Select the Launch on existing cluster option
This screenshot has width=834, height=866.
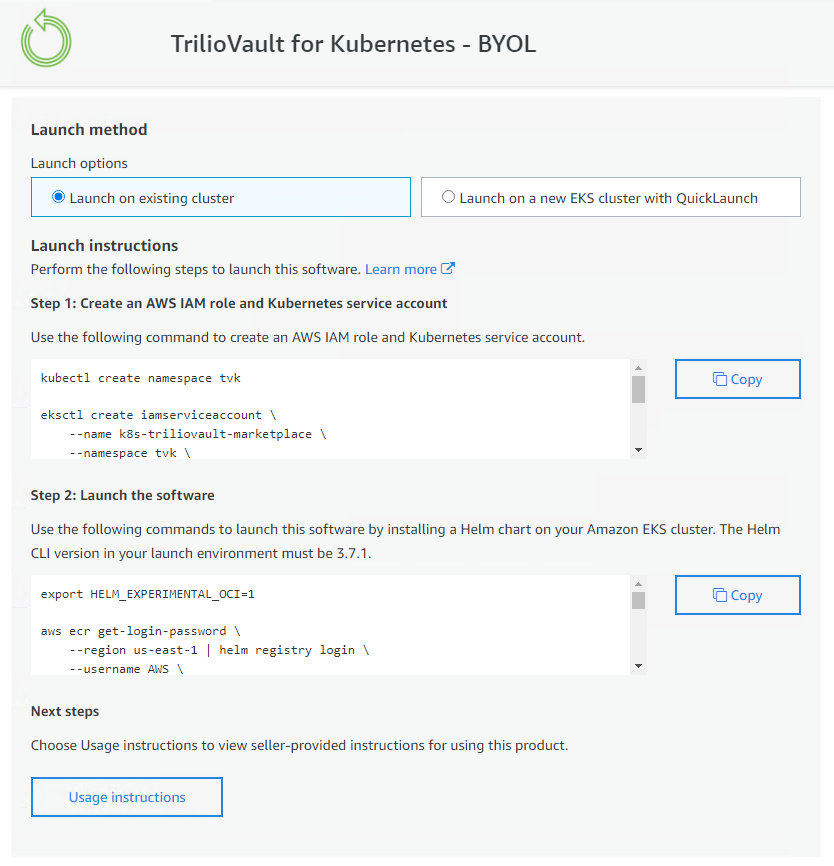(59, 198)
